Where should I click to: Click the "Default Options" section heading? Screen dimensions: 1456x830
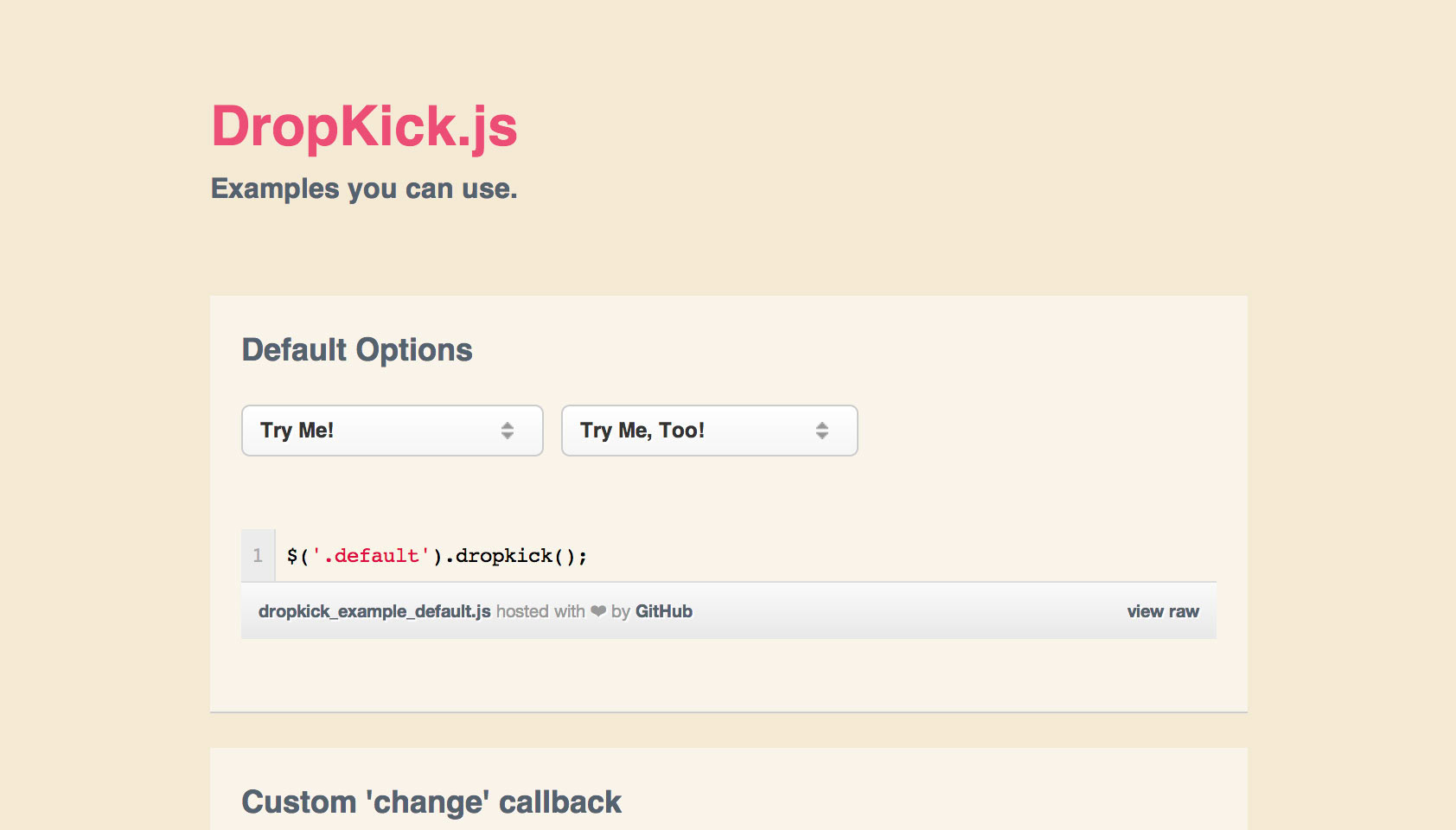pyautogui.click(x=357, y=350)
